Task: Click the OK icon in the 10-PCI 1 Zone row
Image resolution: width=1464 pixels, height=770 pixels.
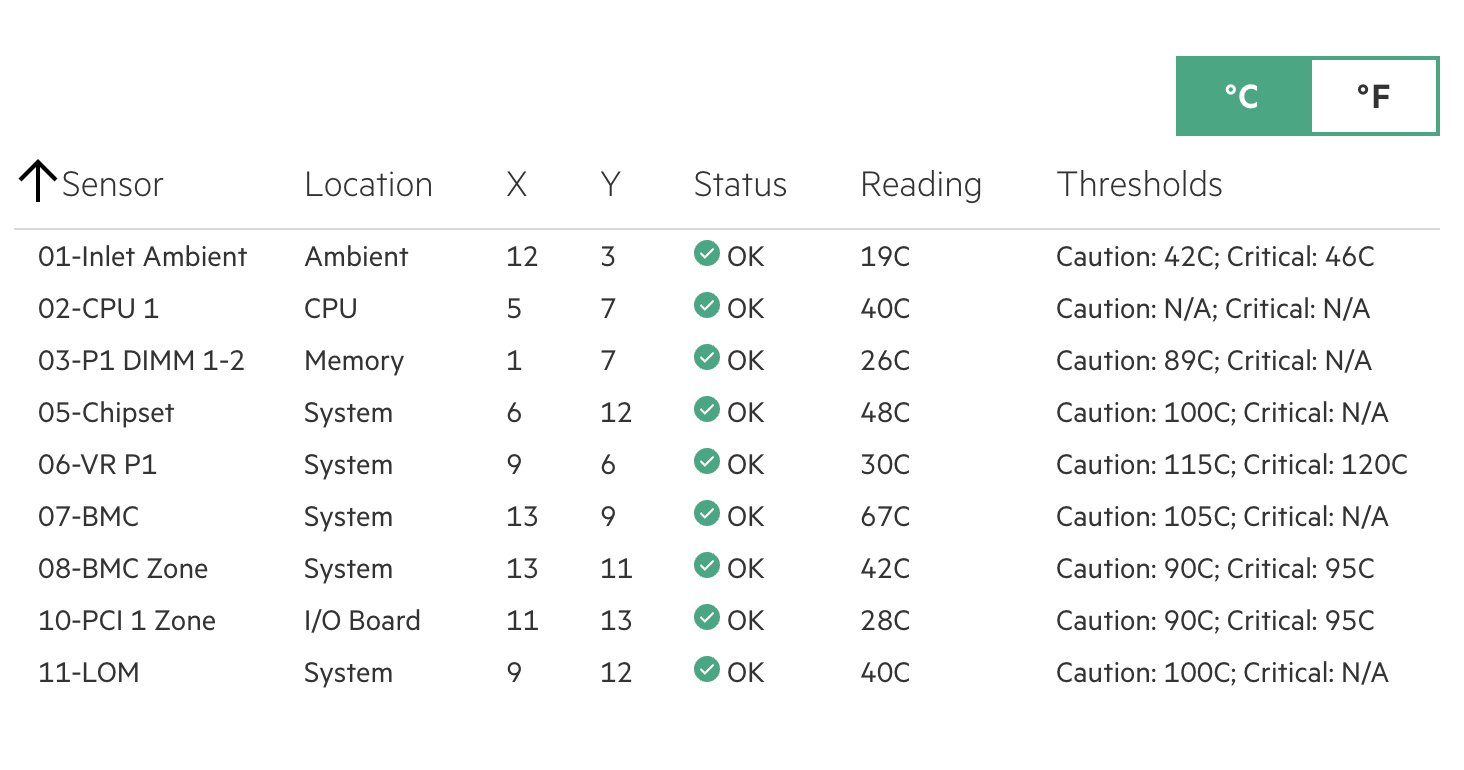Action: point(707,618)
